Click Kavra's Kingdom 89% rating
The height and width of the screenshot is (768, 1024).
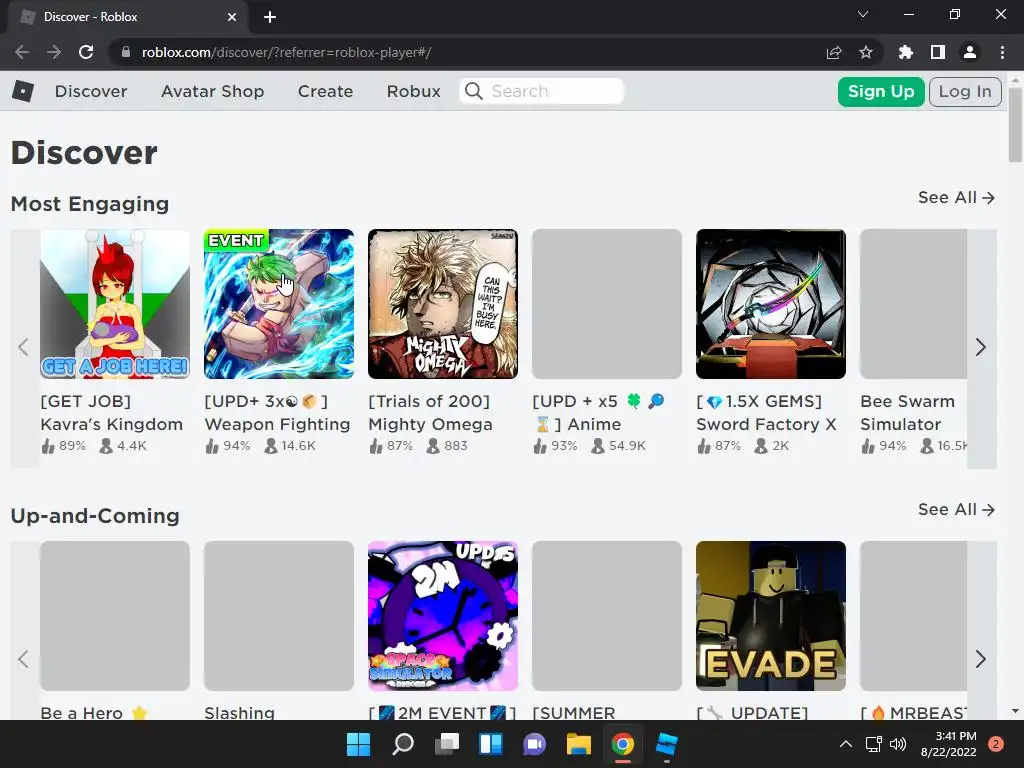(x=64, y=446)
